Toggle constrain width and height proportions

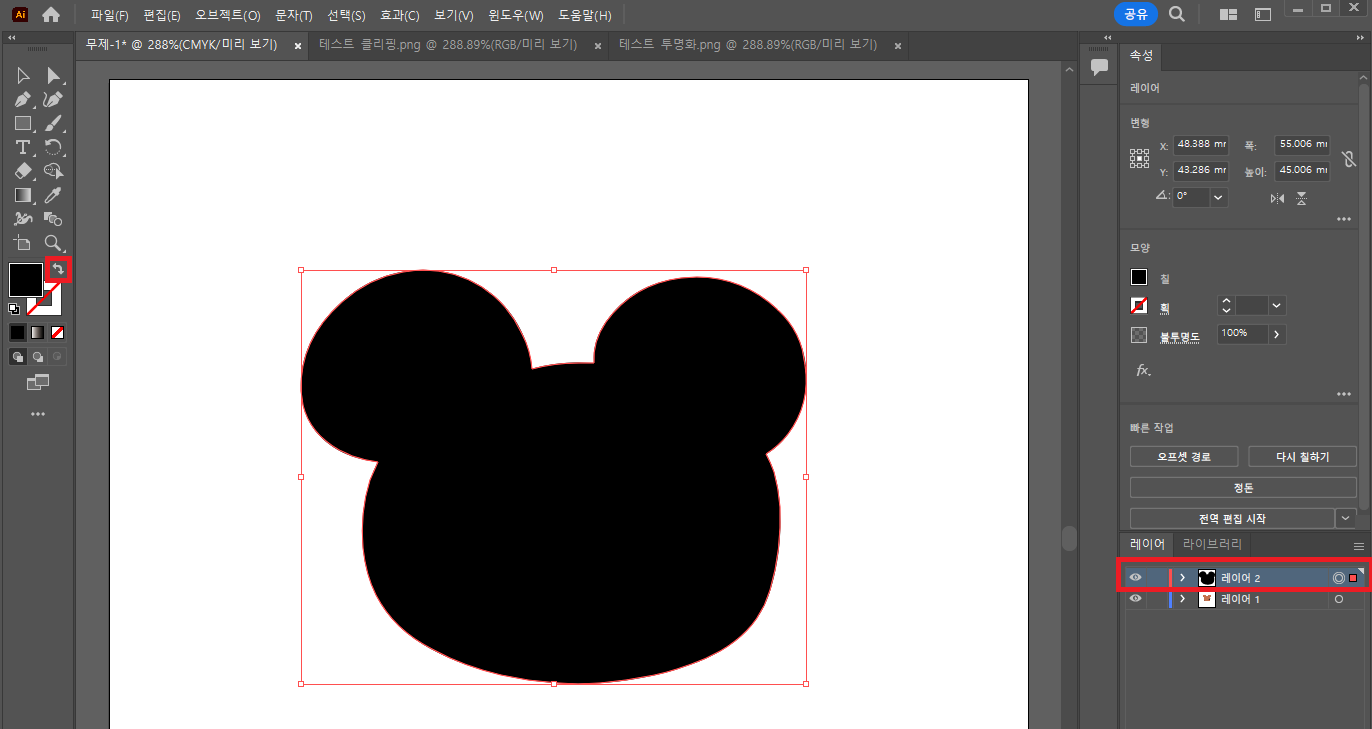(x=1349, y=158)
